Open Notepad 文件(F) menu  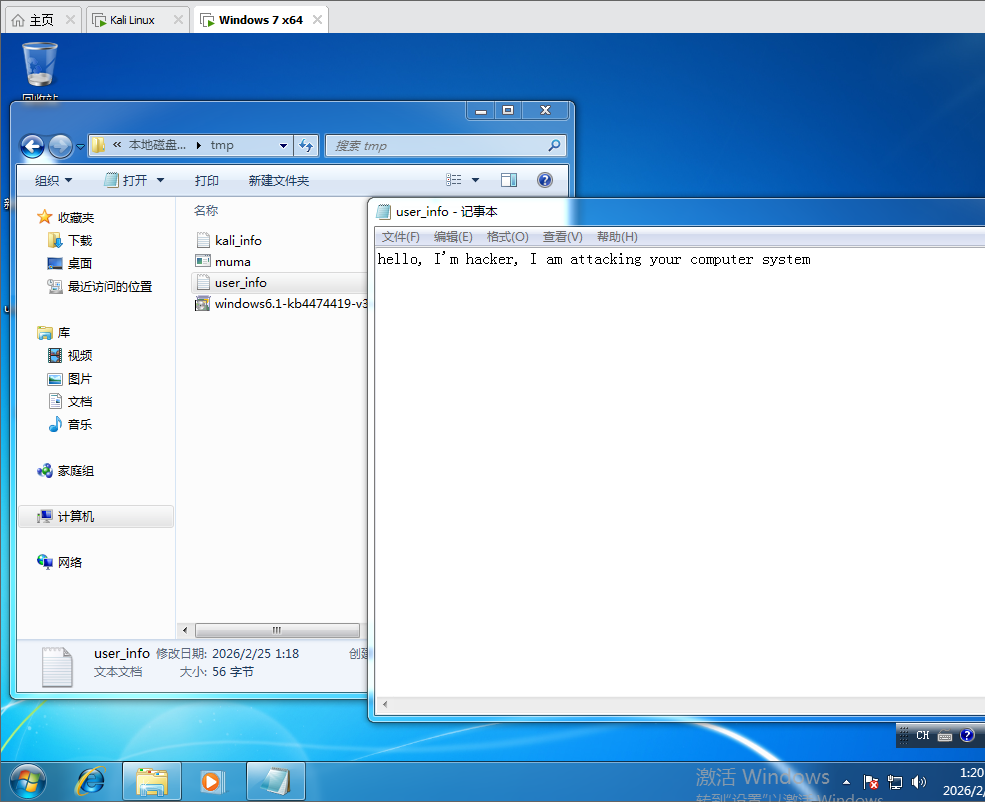point(400,237)
